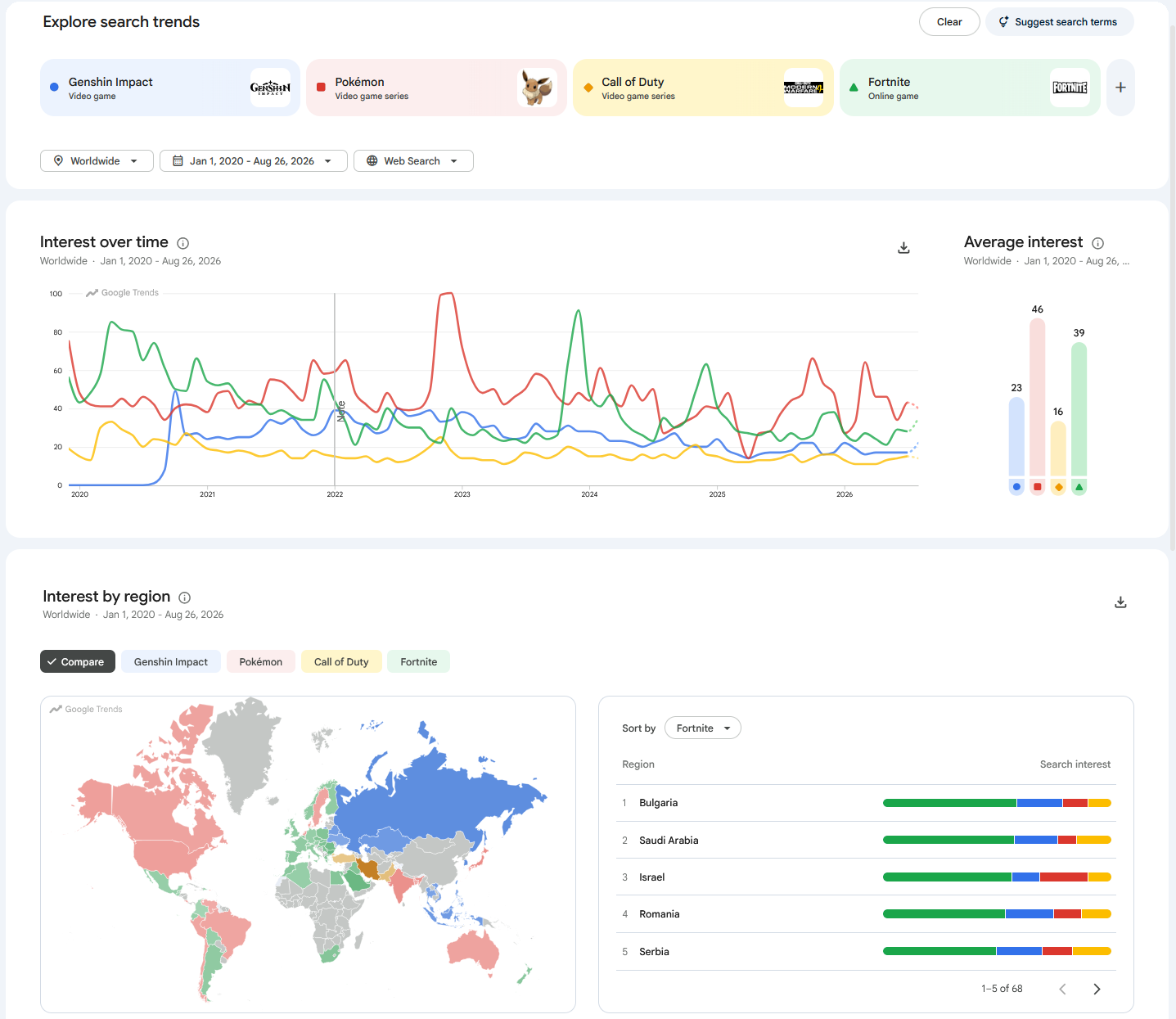
Task: Click the orange diamond legend marker under bars
Action: [x=1058, y=487]
